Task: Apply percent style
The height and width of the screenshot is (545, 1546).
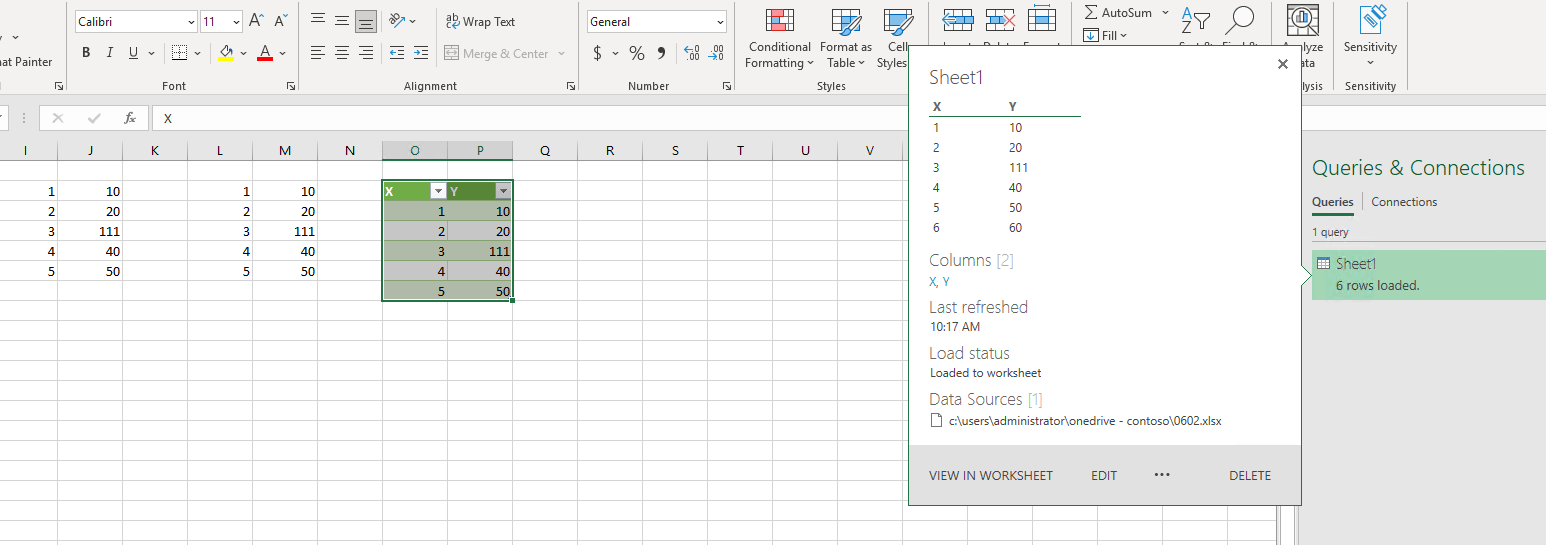Action: point(637,53)
